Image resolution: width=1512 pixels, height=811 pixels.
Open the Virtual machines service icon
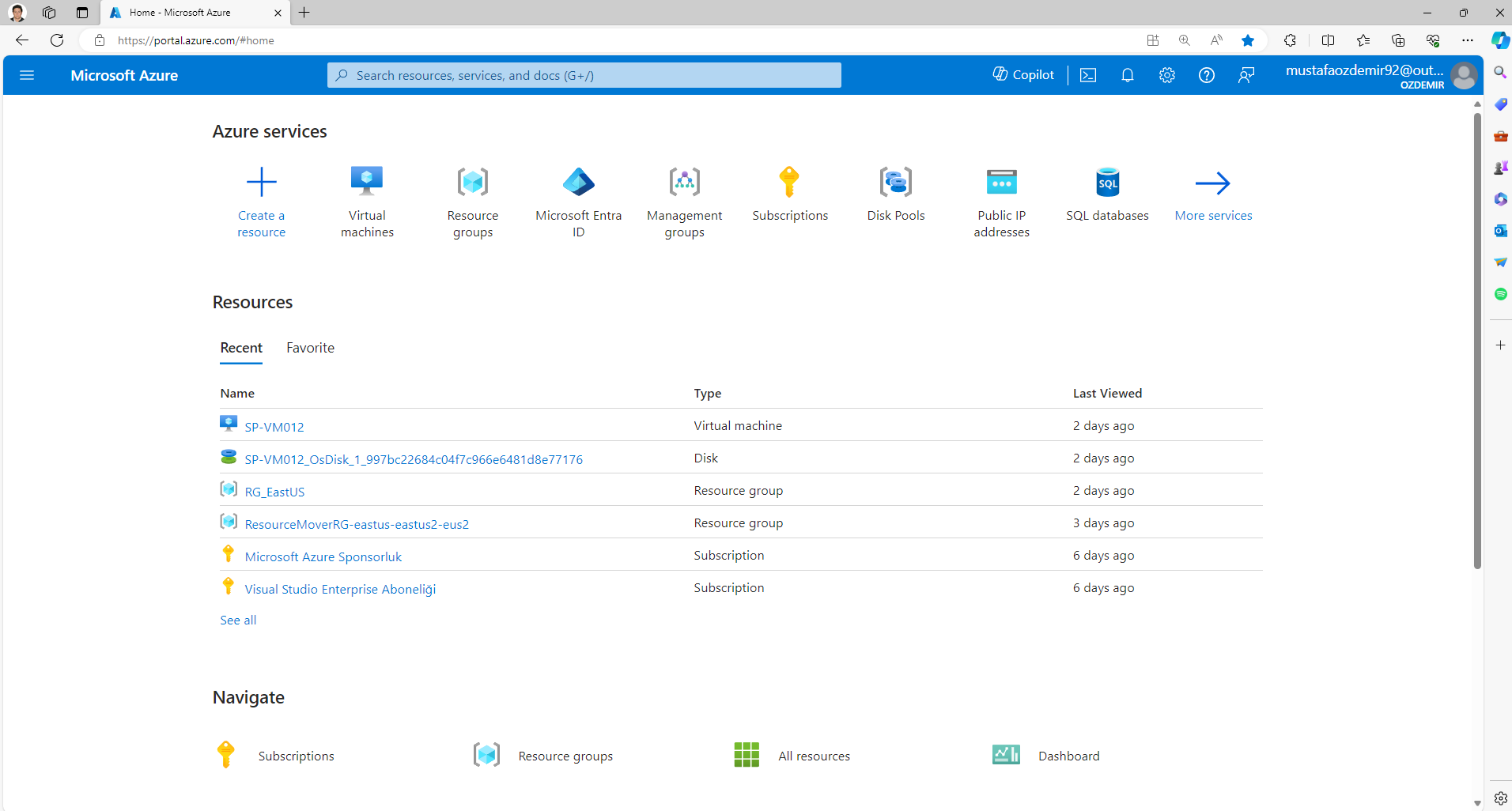(367, 182)
